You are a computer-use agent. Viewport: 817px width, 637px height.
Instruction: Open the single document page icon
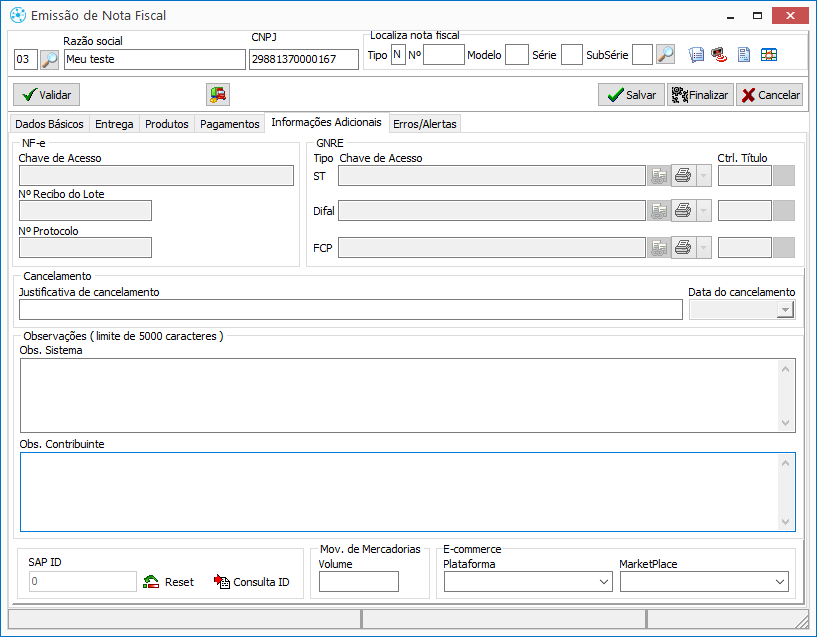coord(744,55)
